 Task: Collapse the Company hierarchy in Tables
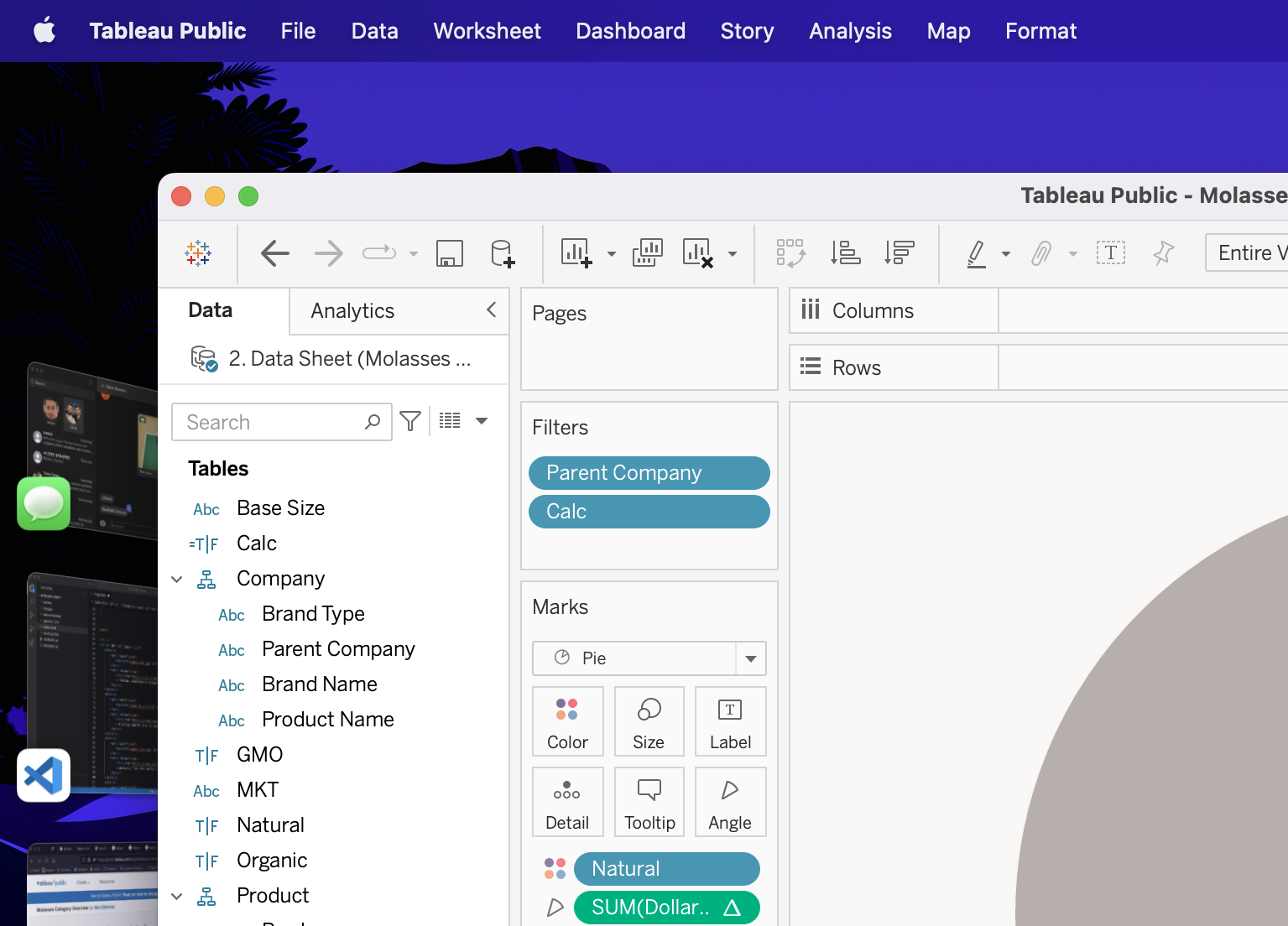click(x=177, y=579)
